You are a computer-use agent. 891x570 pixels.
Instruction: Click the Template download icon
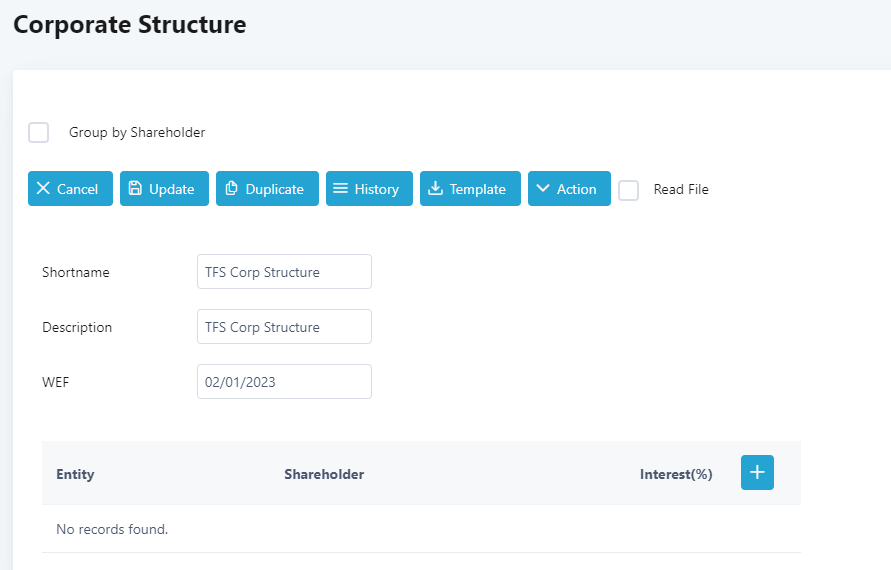click(435, 189)
